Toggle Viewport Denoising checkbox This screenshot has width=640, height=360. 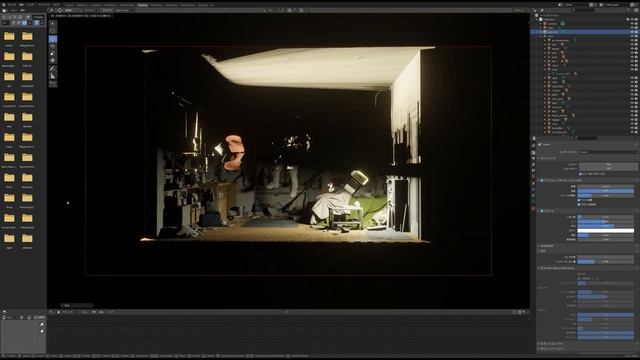click(580, 174)
